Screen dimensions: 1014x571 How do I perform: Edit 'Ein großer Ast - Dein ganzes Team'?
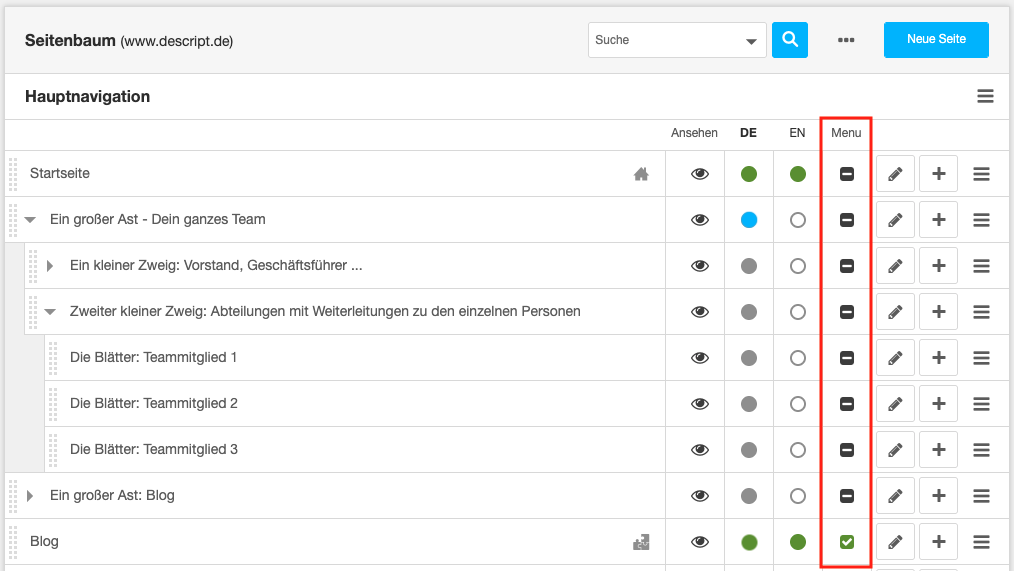895,220
